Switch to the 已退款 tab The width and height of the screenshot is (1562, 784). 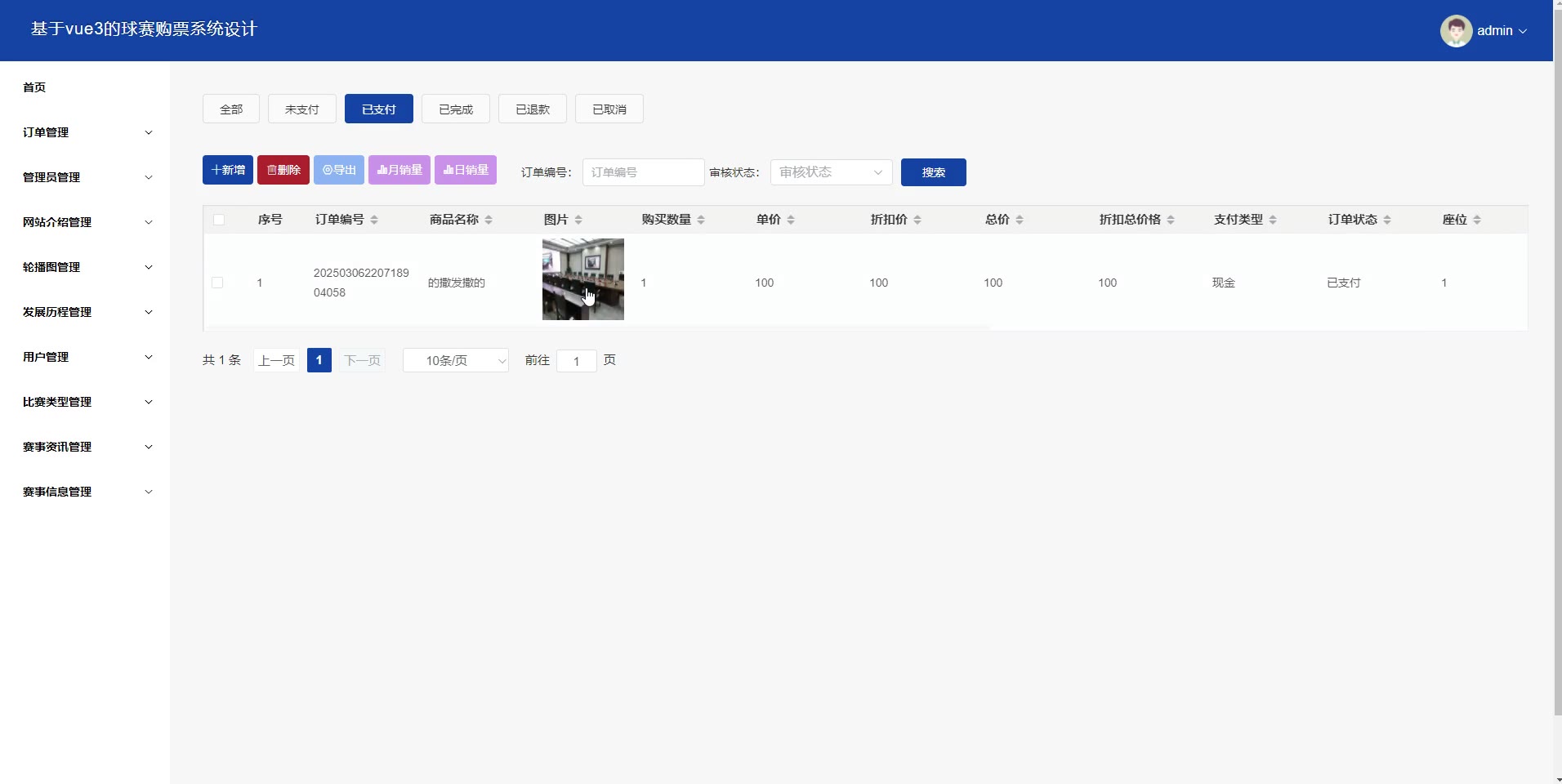533,109
